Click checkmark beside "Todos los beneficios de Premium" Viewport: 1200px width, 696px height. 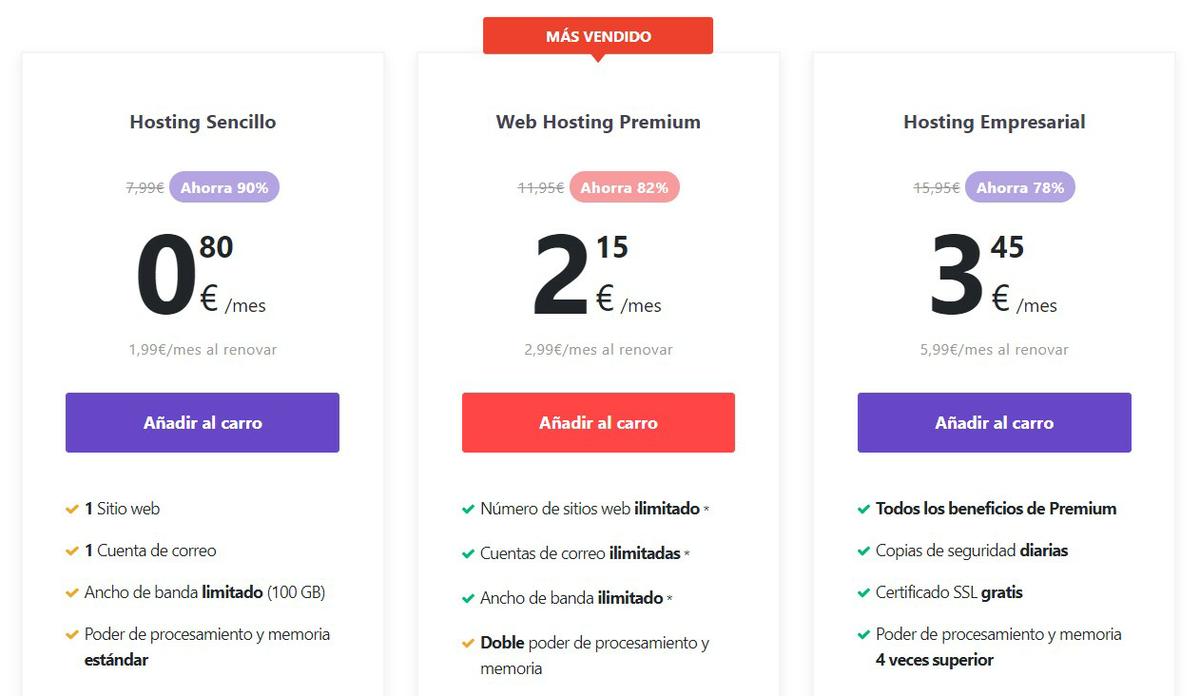[864, 509]
